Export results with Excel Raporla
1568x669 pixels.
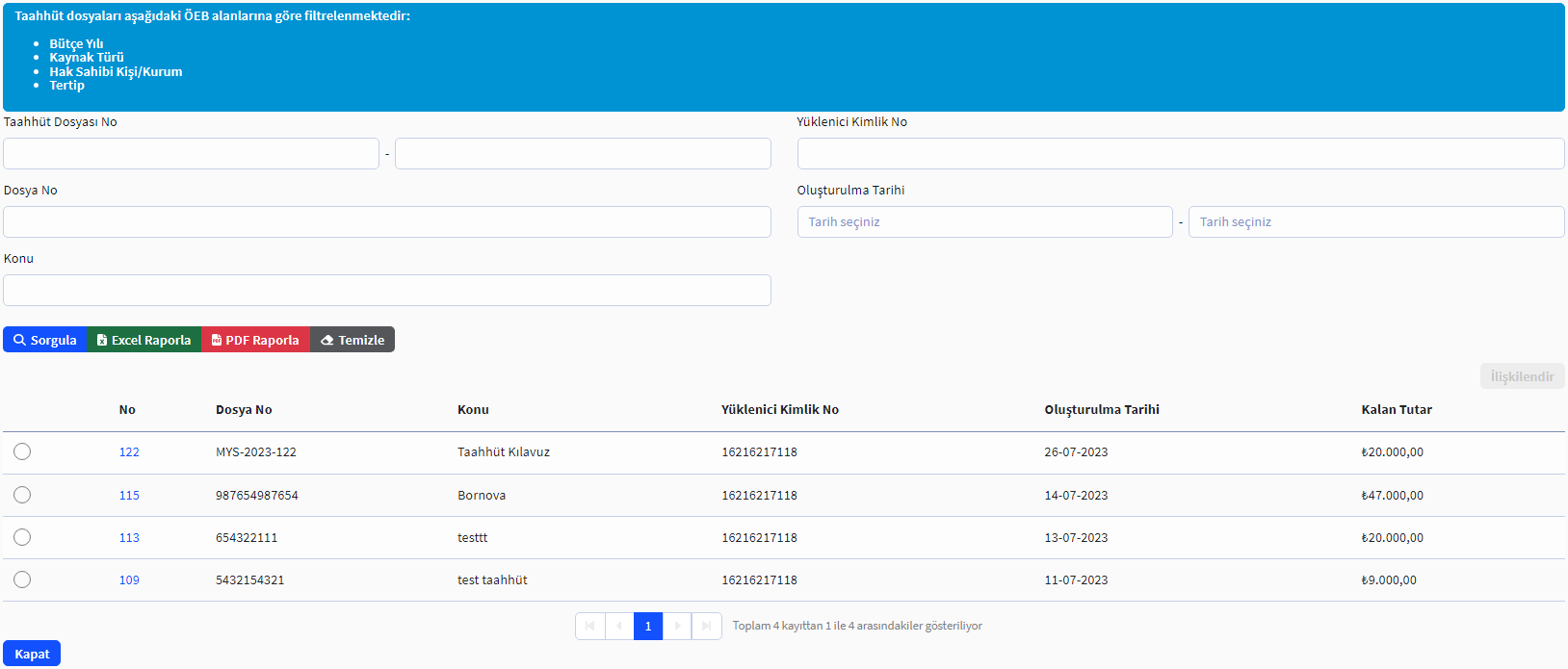pyautogui.click(x=144, y=340)
